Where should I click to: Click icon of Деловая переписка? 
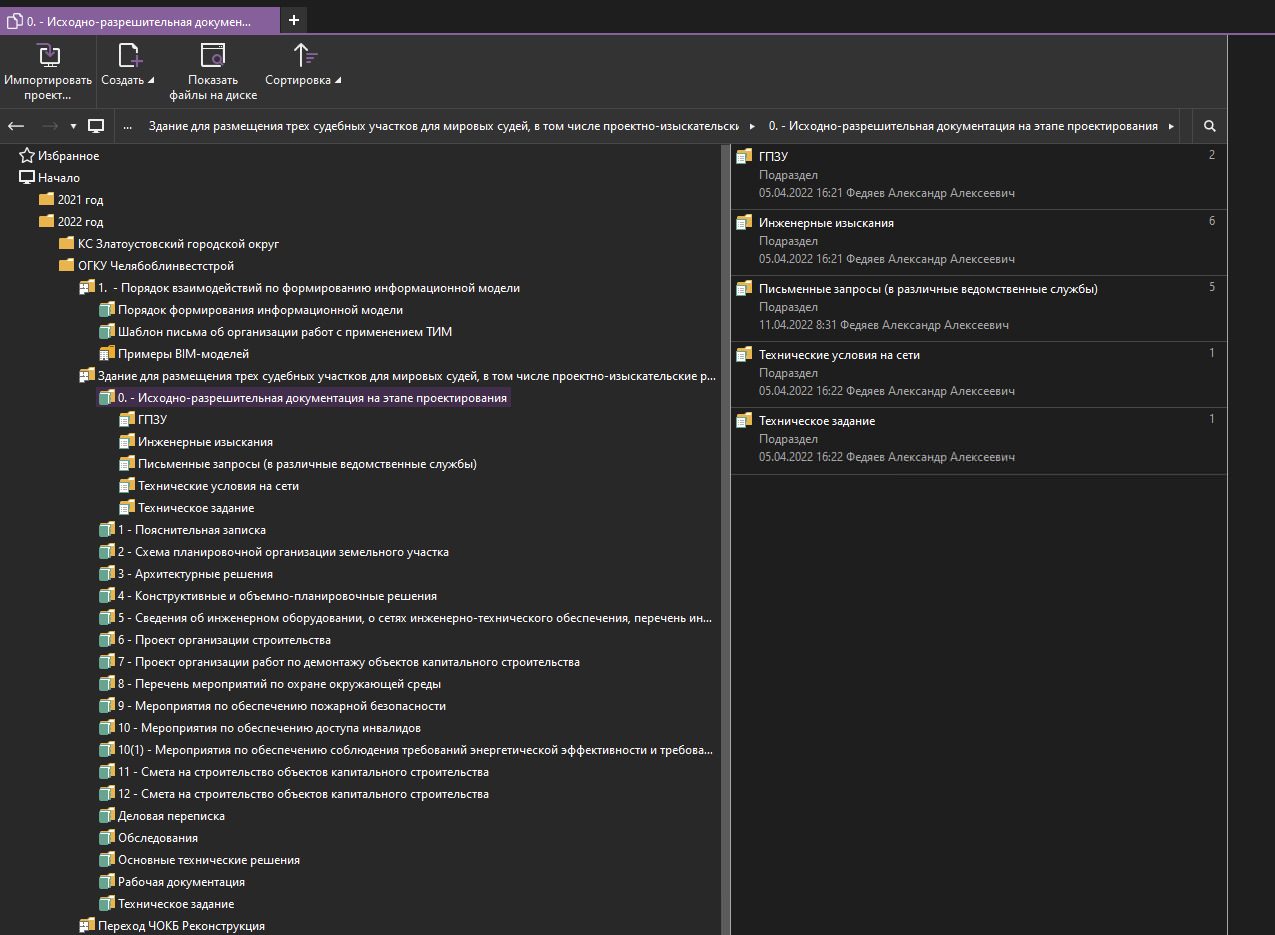[107, 816]
